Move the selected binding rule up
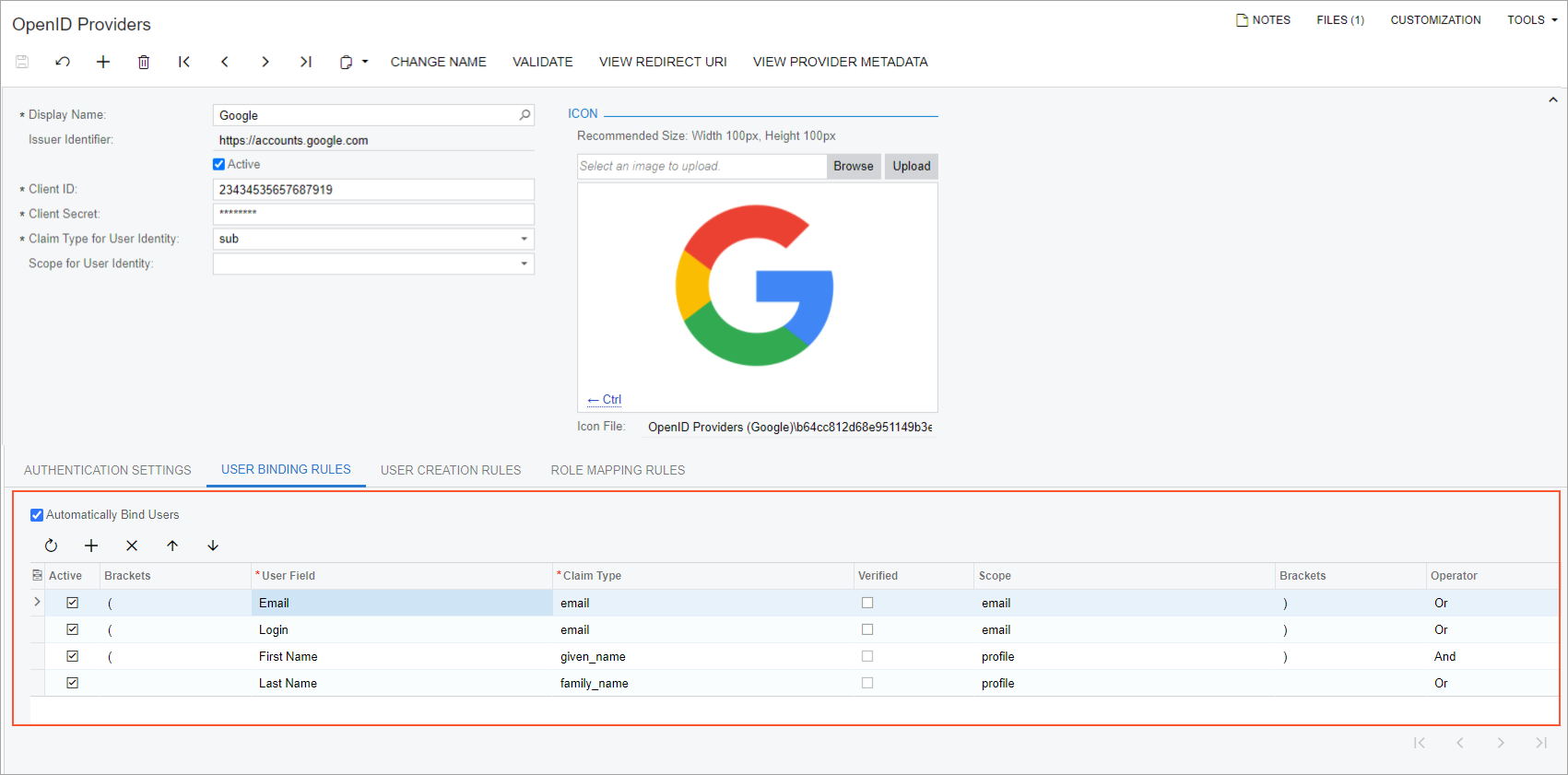The width and height of the screenshot is (1568, 775). click(x=172, y=546)
